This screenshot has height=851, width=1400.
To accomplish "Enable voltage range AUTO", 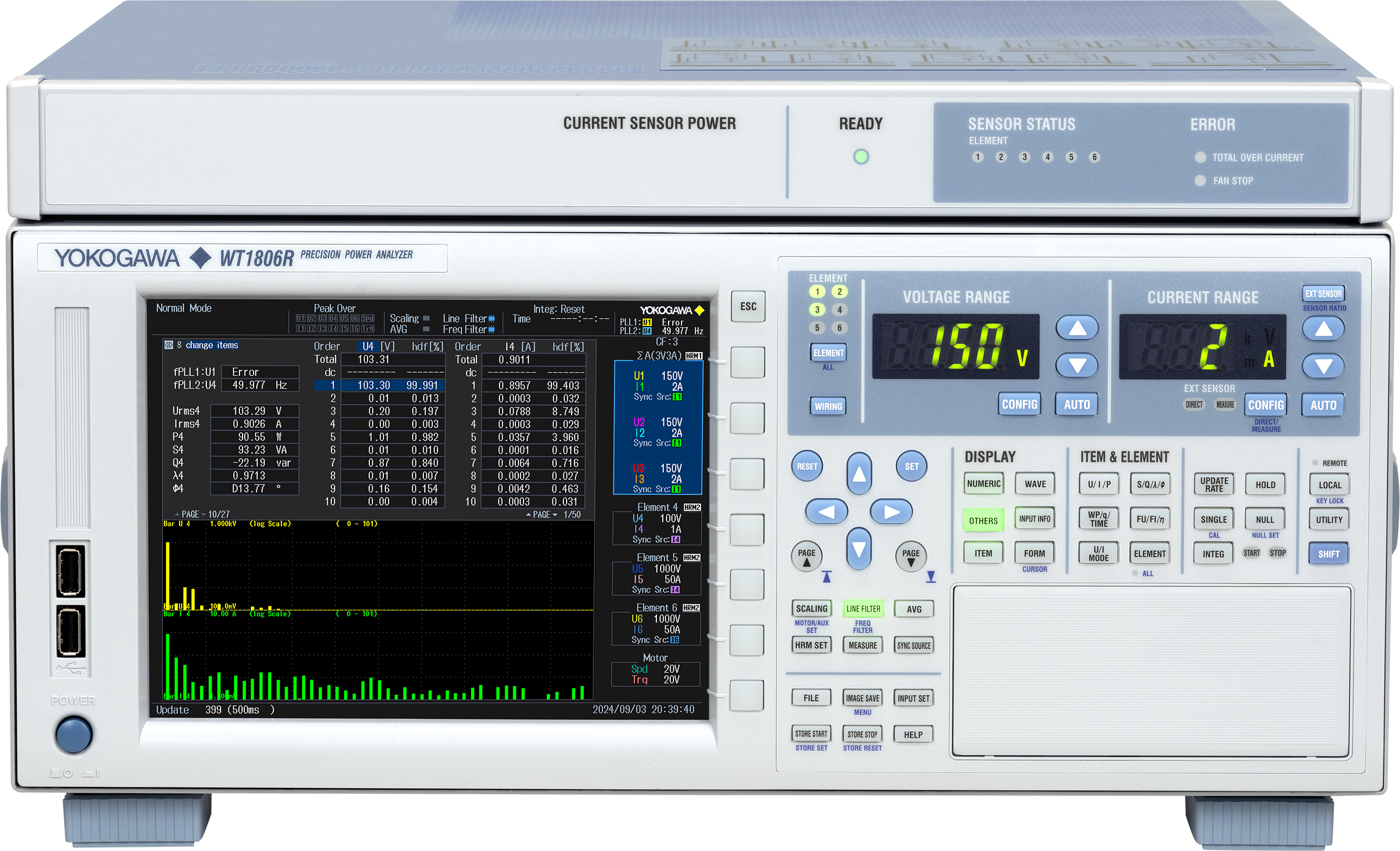I will point(1077,404).
